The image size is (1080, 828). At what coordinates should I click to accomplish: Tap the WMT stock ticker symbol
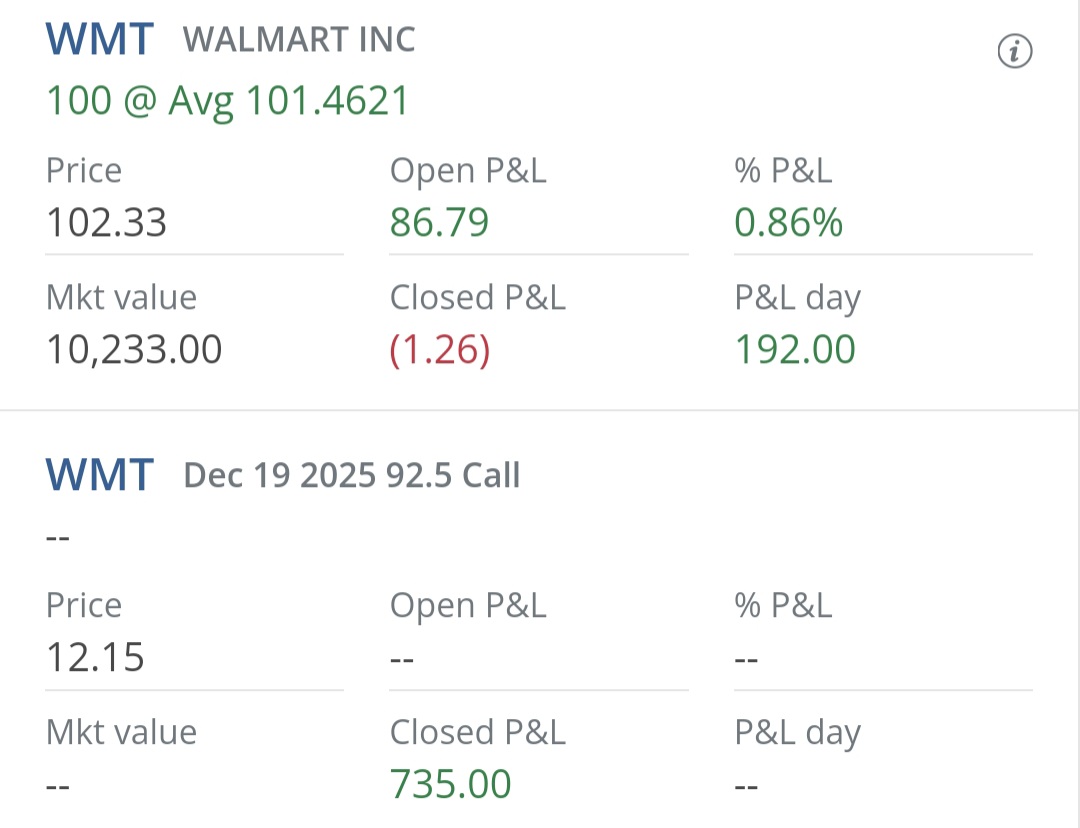pyautogui.click(x=100, y=39)
